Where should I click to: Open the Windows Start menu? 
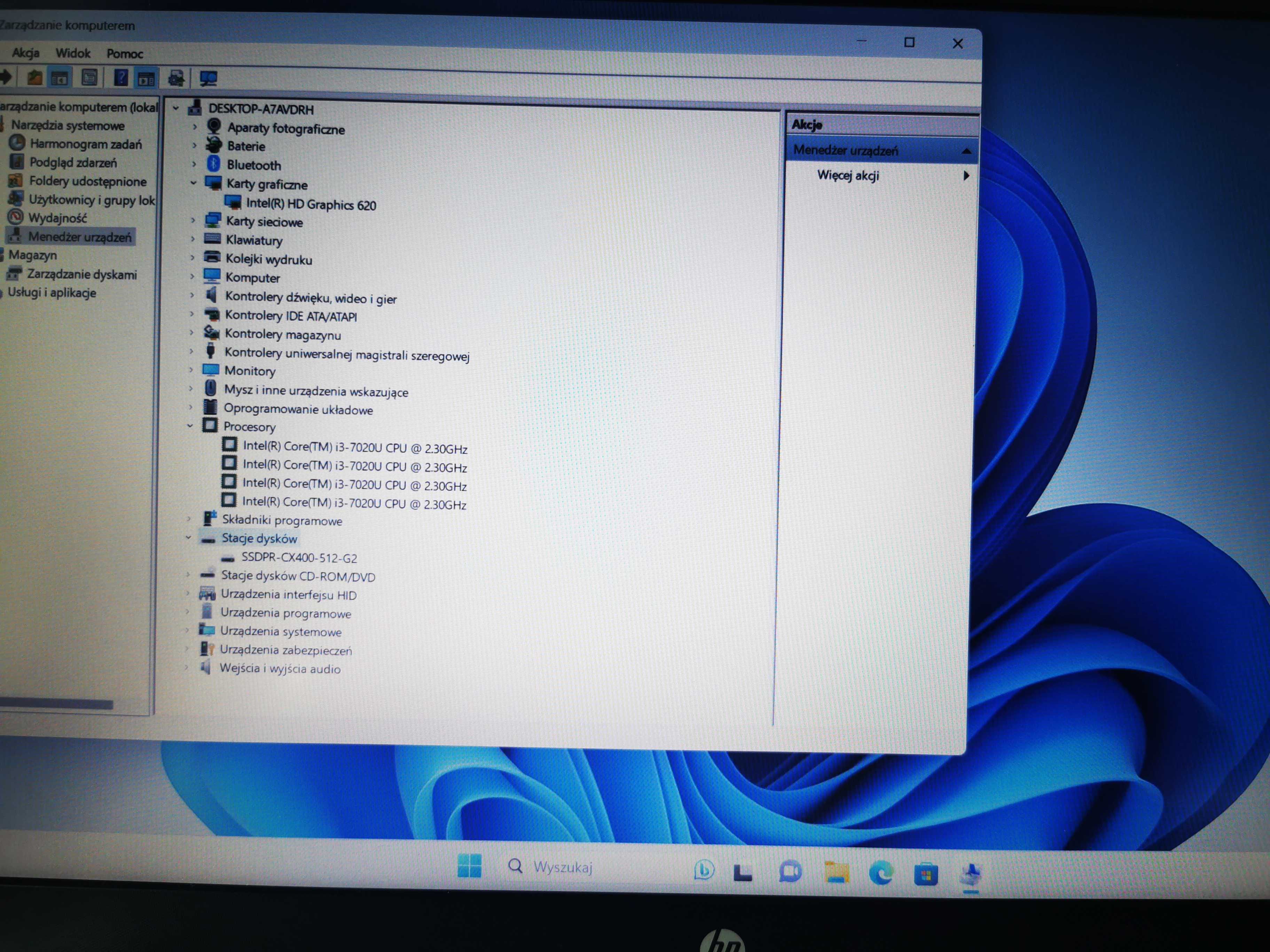(469, 866)
